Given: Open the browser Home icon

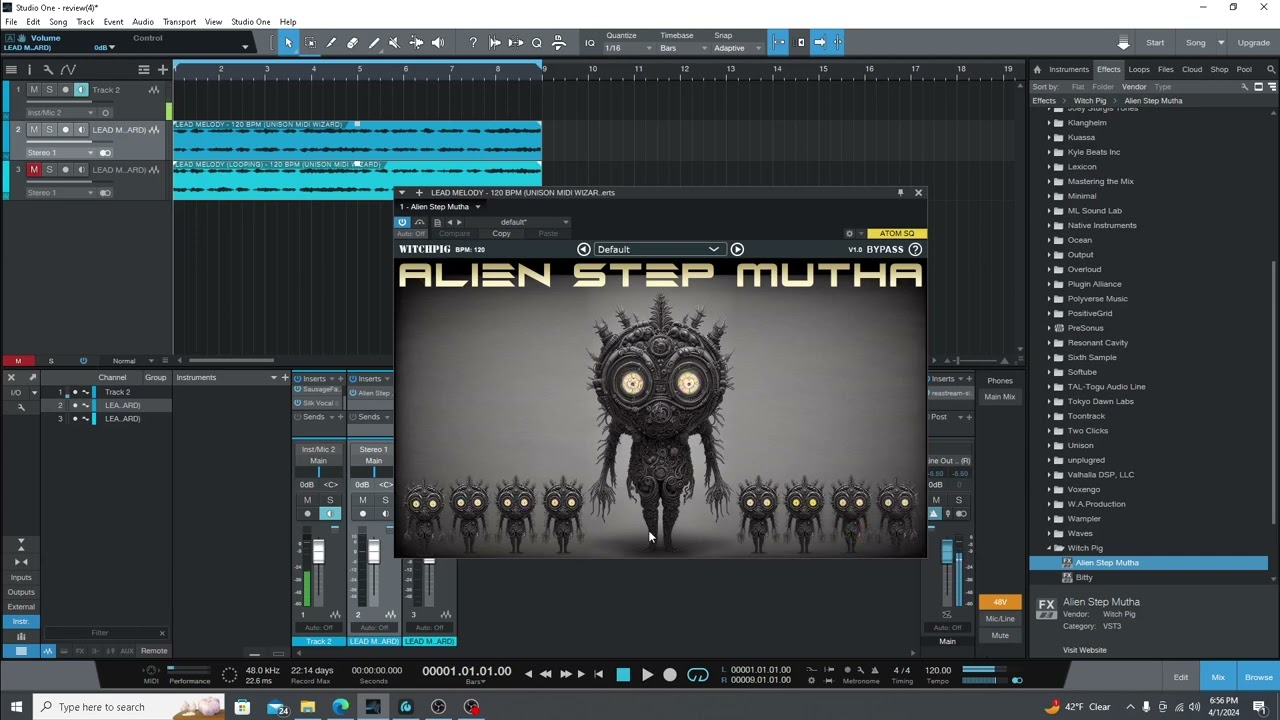Looking at the screenshot, I should point(1037,69).
